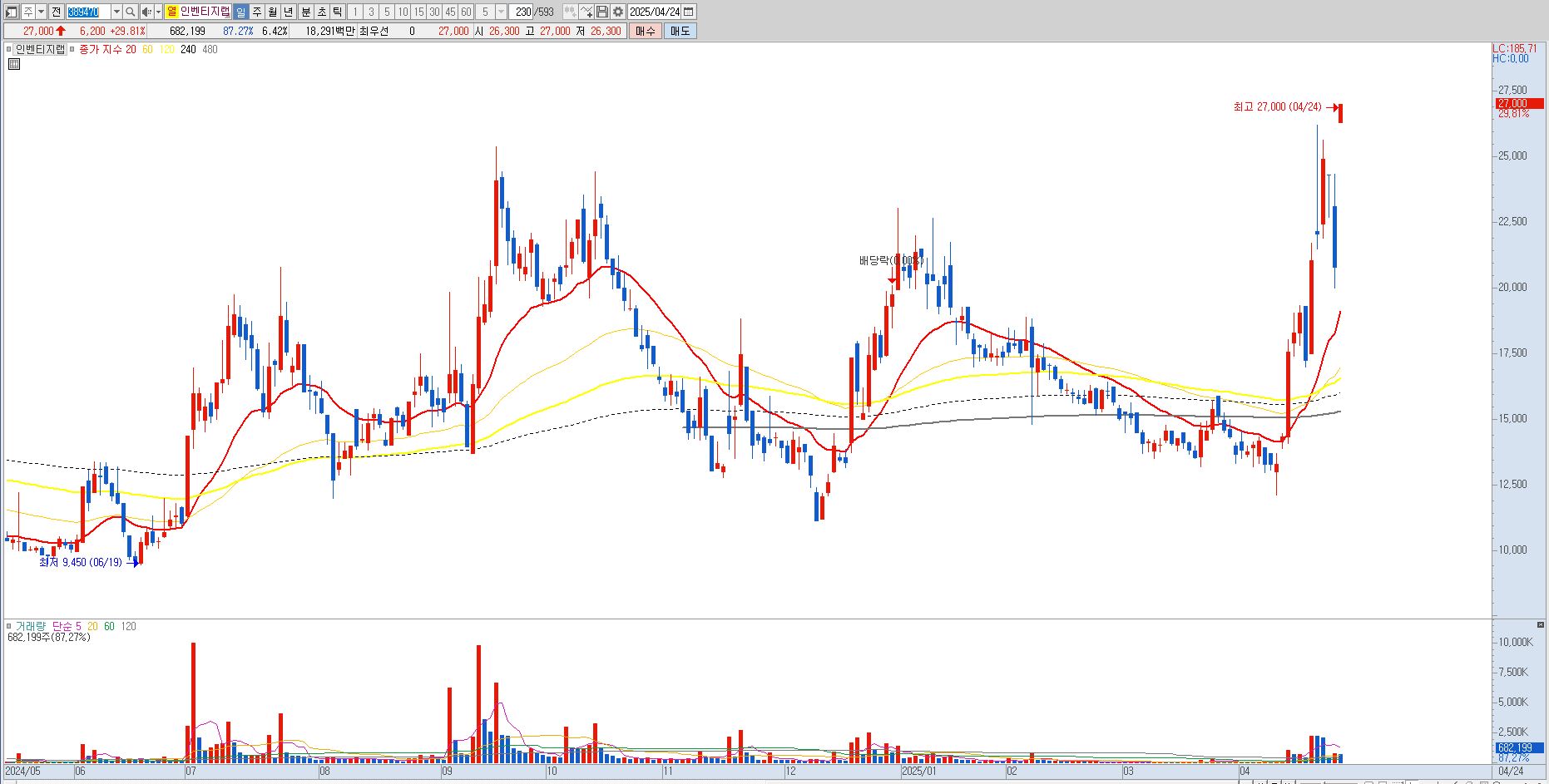This screenshot has width=1549, height=784.
Task: Select interval preset 10
Action: point(403,12)
